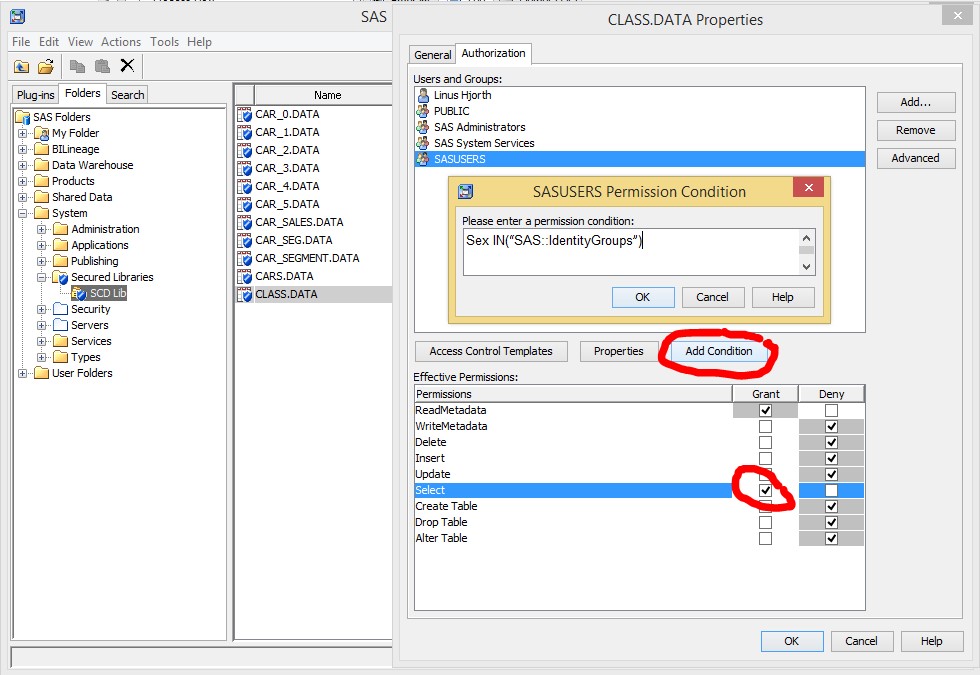Toggle the Deny checkbox for Insert
Image resolution: width=980 pixels, height=675 pixels.
point(831,458)
